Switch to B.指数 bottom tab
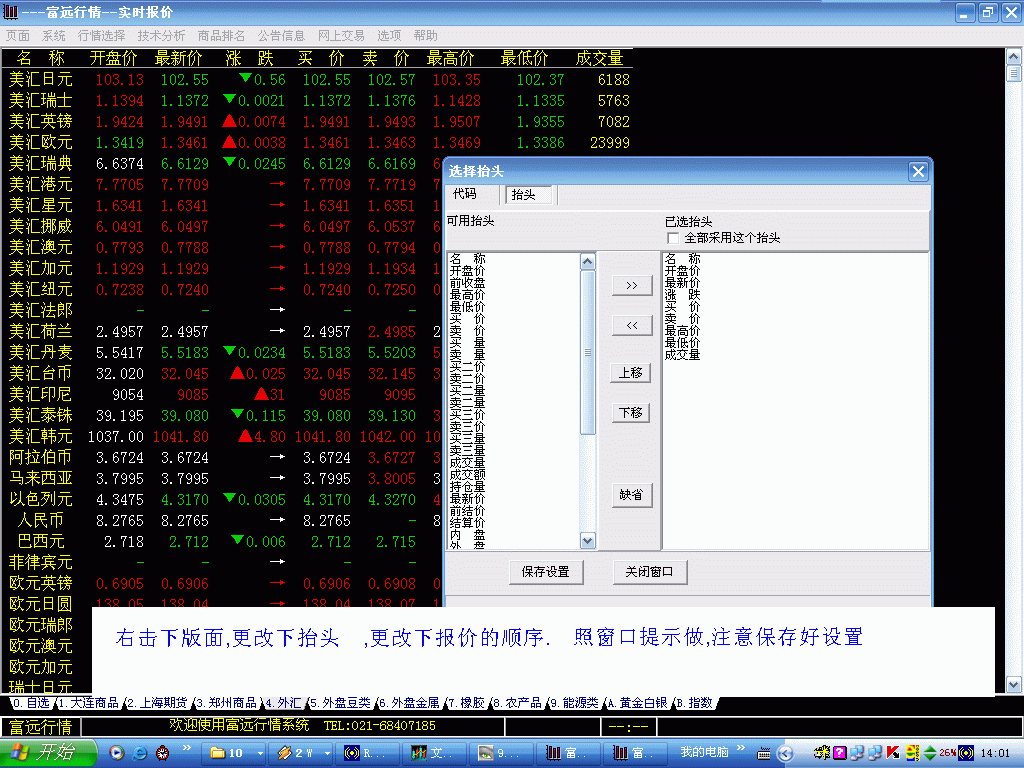 point(694,703)
